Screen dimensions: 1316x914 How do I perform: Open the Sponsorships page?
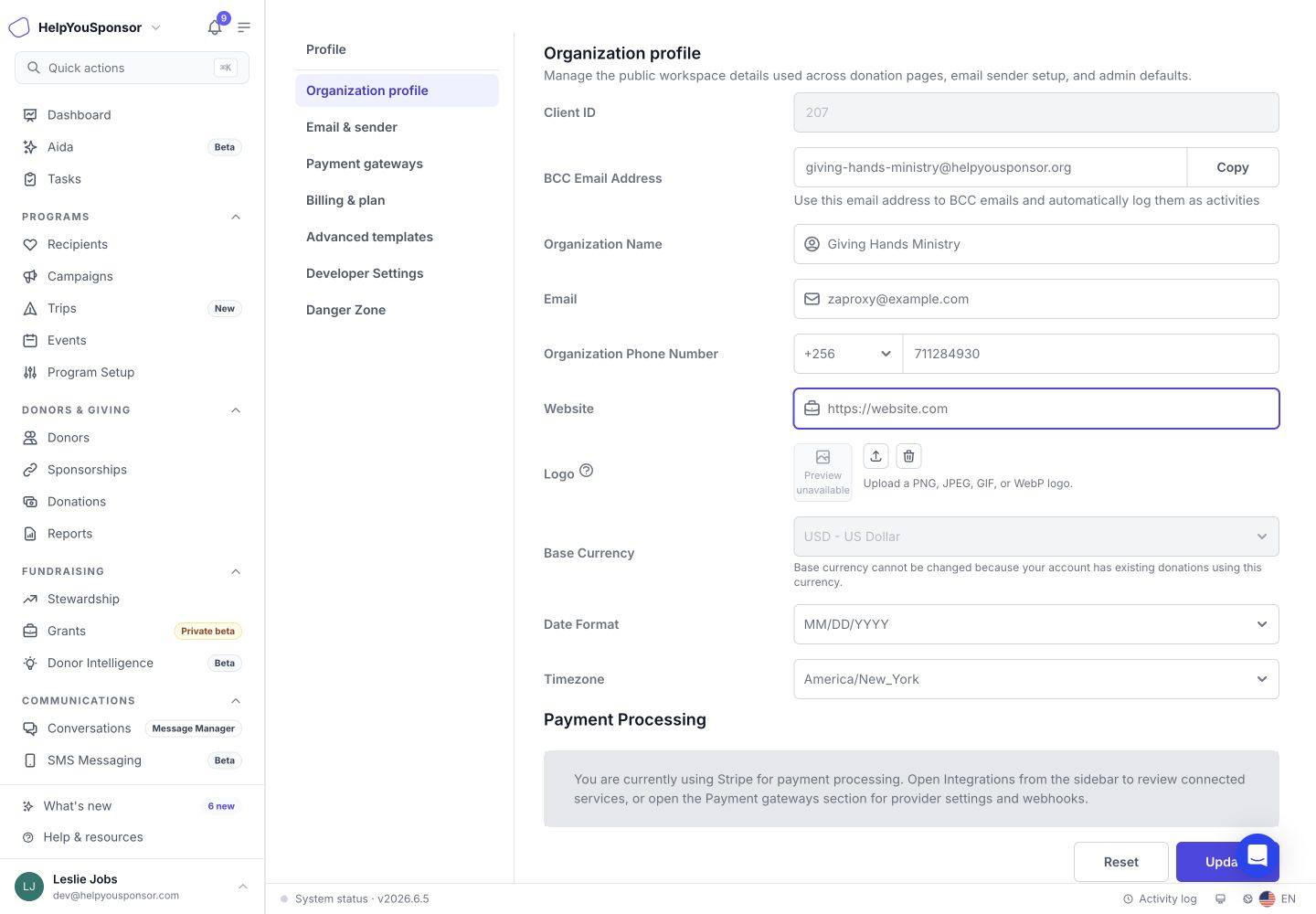[x=132, y=470]
